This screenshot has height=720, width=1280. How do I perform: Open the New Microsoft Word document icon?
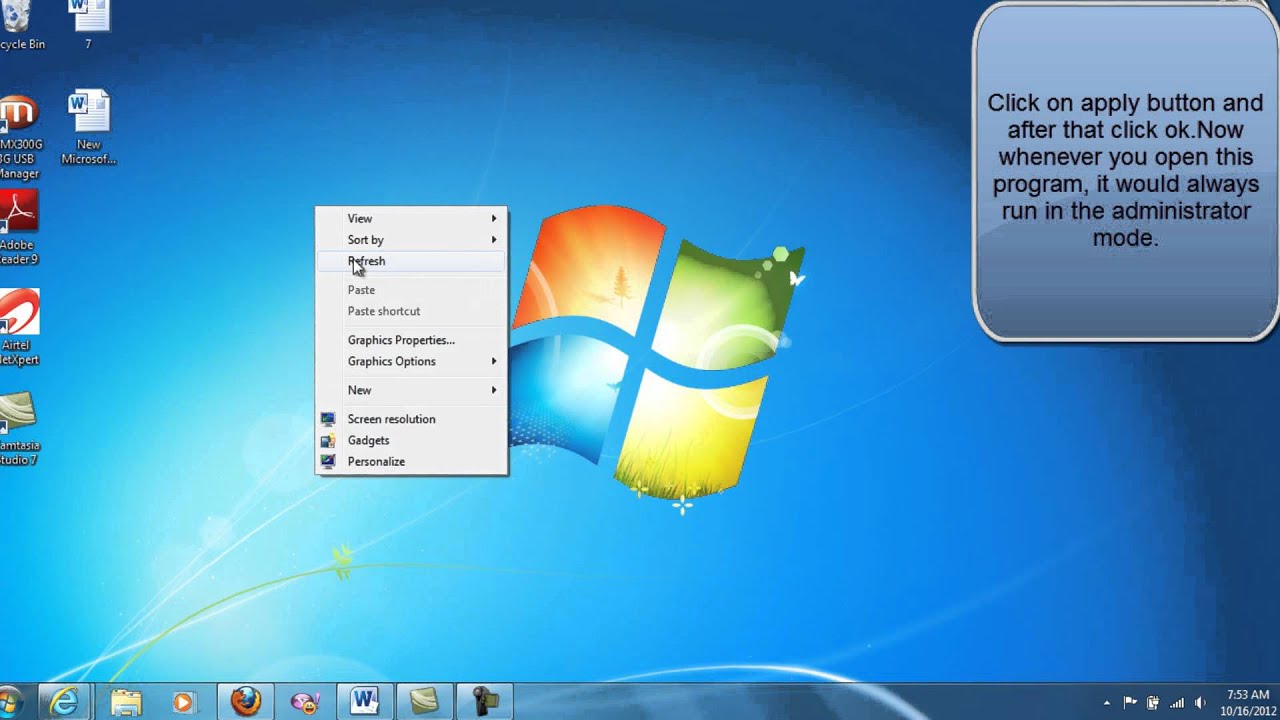88,128
